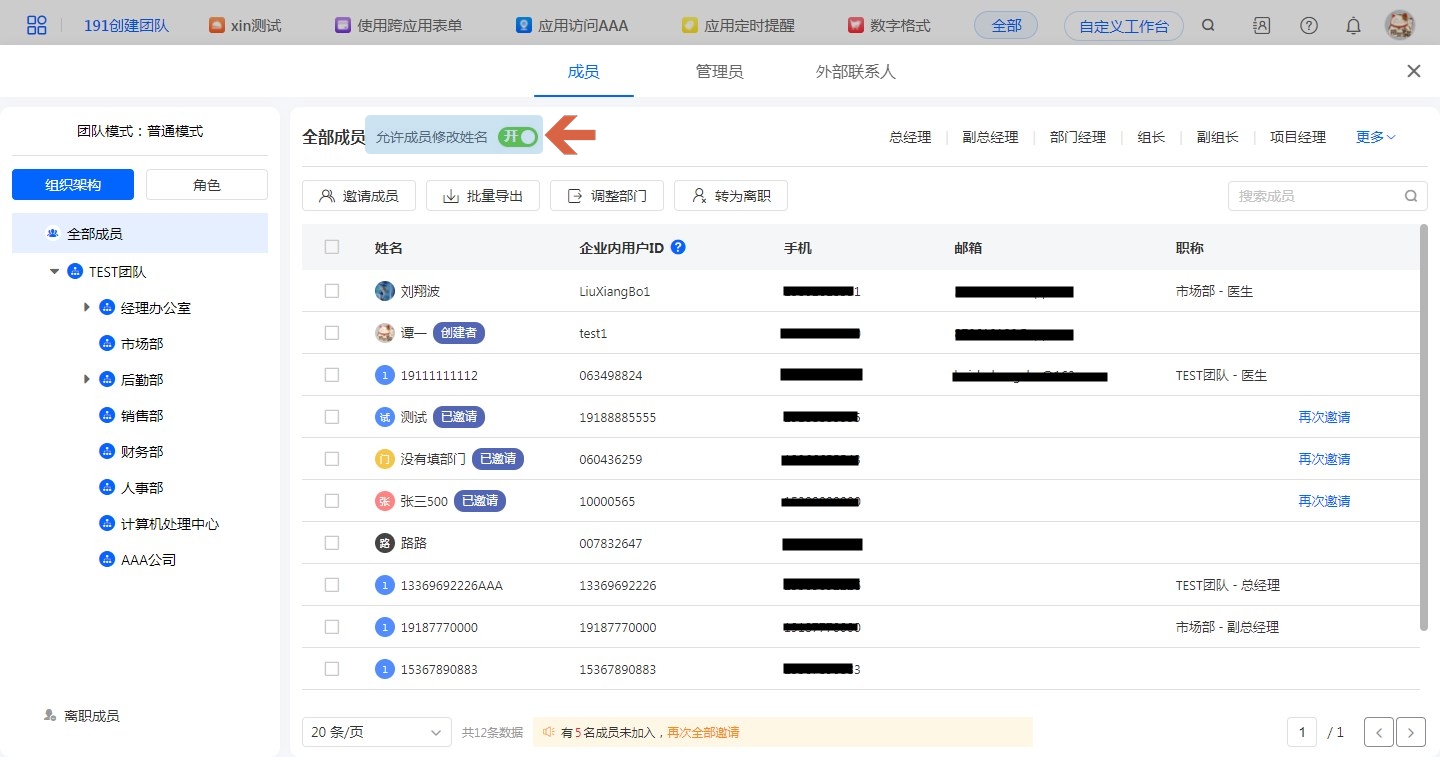The width and height of the screenshot is (1440, 757).
Task: Tick the checkbox for 刘翔波
Action: (332, 291)
